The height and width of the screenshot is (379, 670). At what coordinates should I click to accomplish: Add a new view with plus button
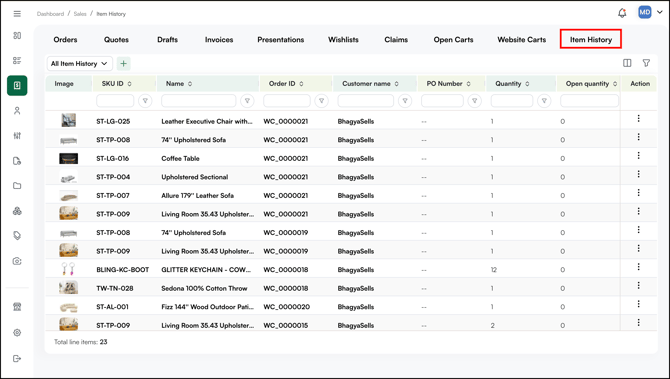[123, 64]
